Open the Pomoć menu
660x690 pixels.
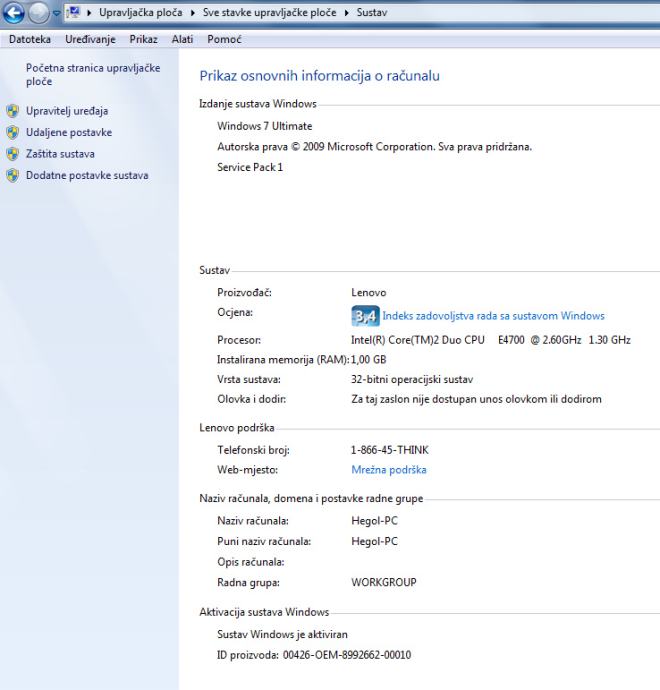(224, 39)
